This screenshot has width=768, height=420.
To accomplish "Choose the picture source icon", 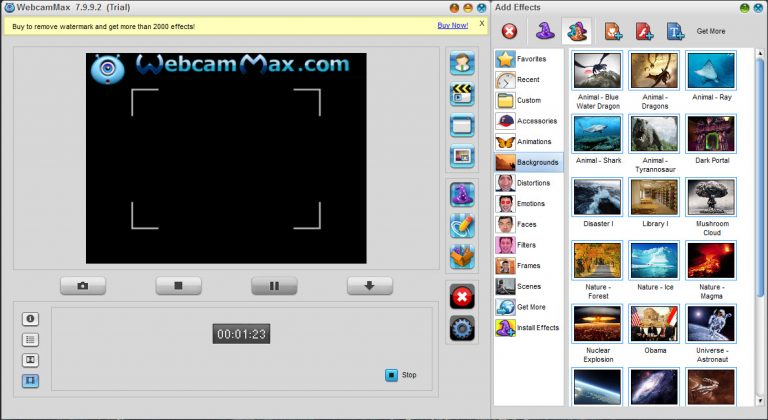I will coord(461,156).
